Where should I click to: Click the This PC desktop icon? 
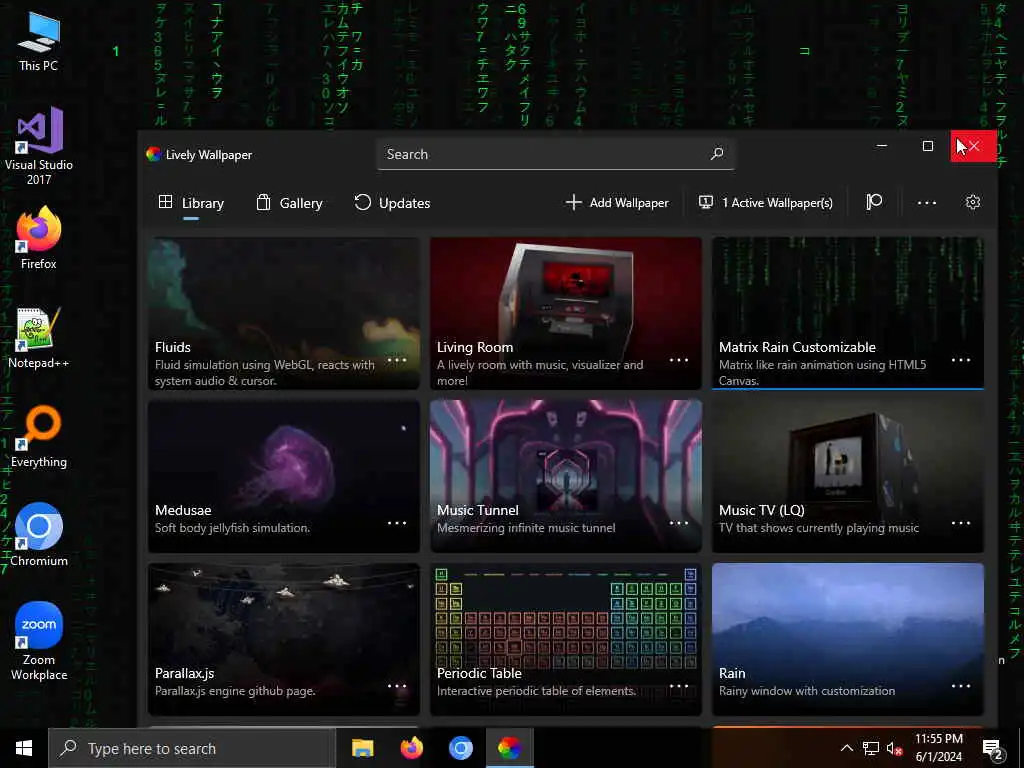pos(39,42)
